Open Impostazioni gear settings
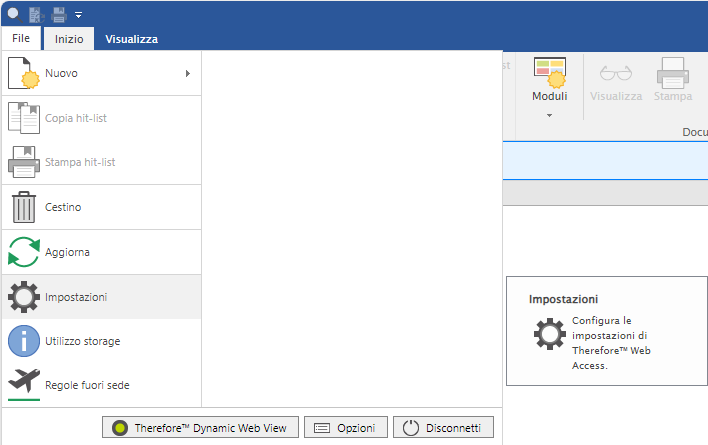The width and height of the screenshot is (708, 445). 23,297
